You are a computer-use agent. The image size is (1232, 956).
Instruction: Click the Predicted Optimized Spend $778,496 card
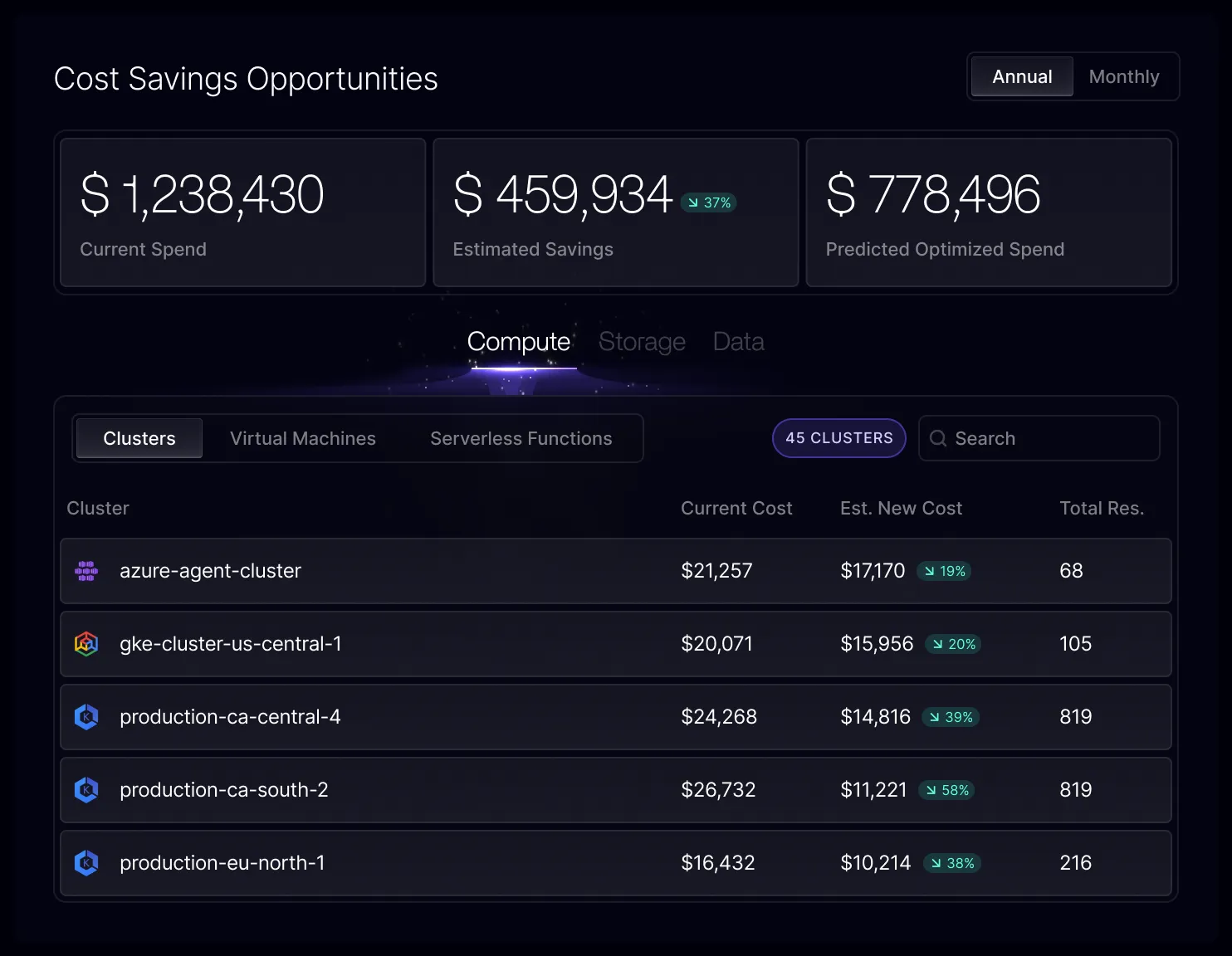(x=989, y=212)
